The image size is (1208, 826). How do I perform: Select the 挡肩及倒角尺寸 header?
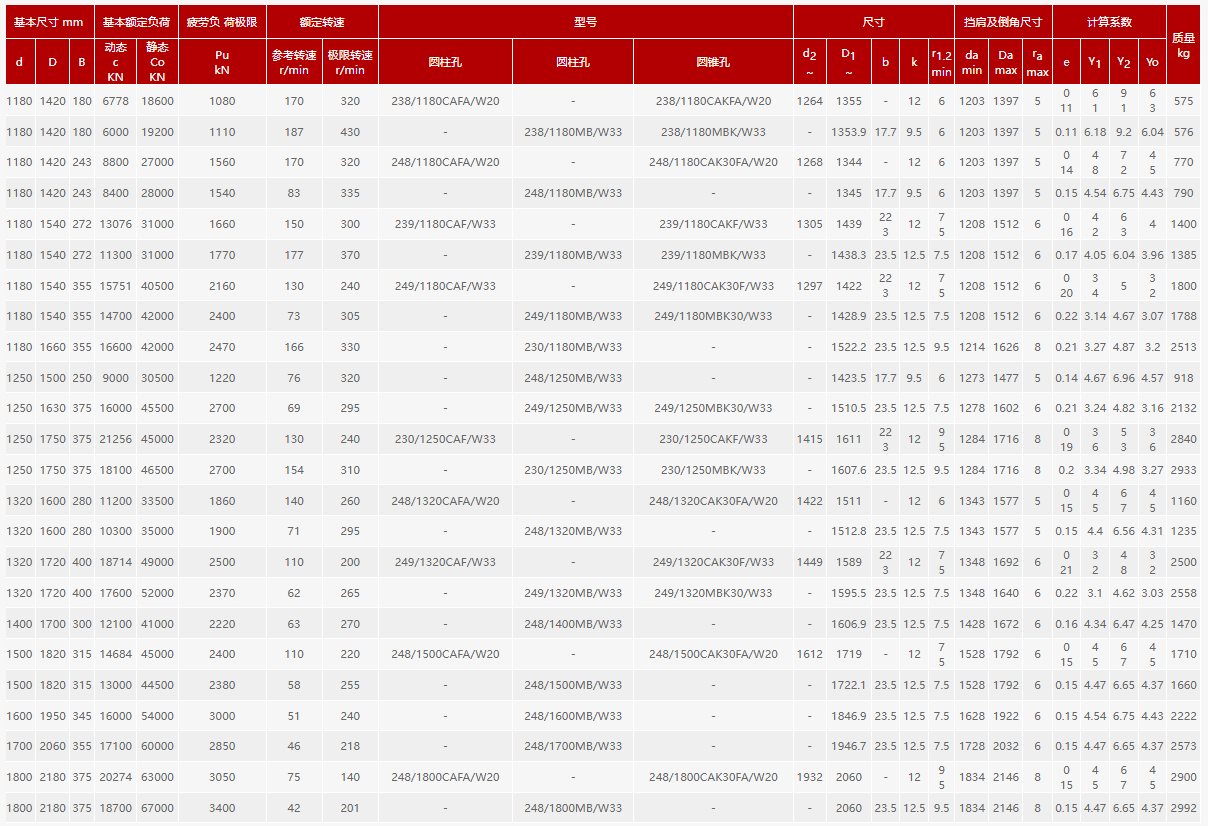[1003, 21]
